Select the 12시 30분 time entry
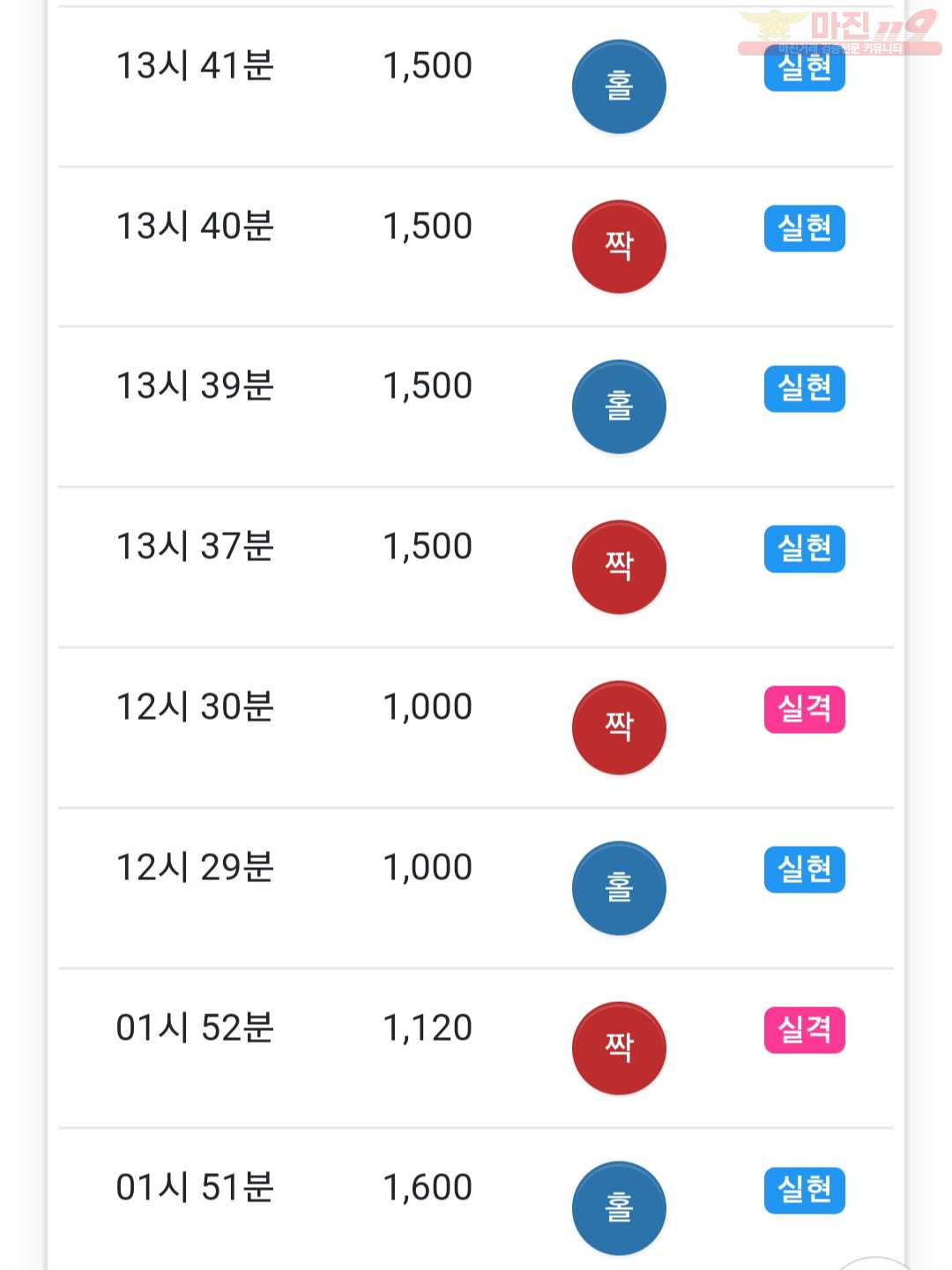This screenshot has height=1270, width=952. [195, 707]
